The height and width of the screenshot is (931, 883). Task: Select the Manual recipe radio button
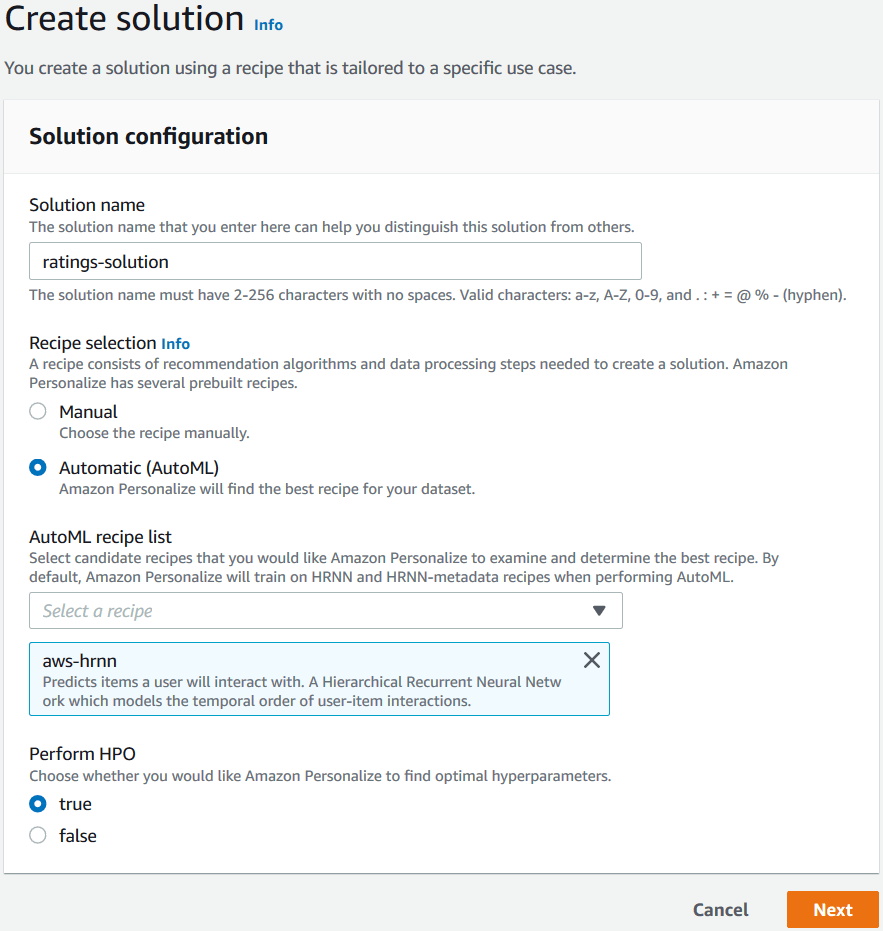[x=38, y=412]
